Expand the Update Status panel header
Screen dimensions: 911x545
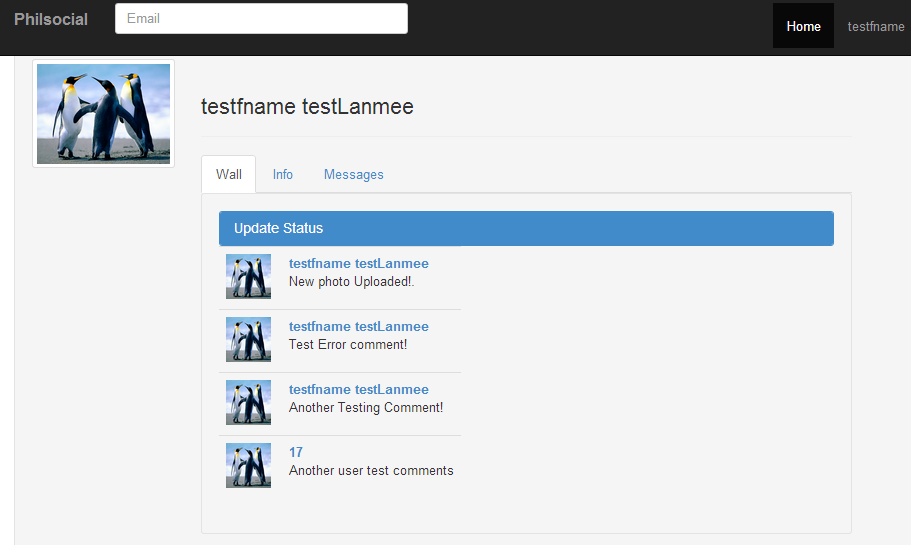(526, 228)
